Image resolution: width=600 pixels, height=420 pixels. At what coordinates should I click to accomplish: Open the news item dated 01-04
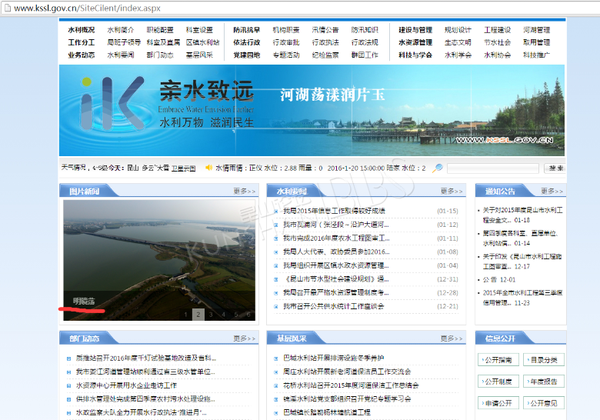click(x=336, y=265)
